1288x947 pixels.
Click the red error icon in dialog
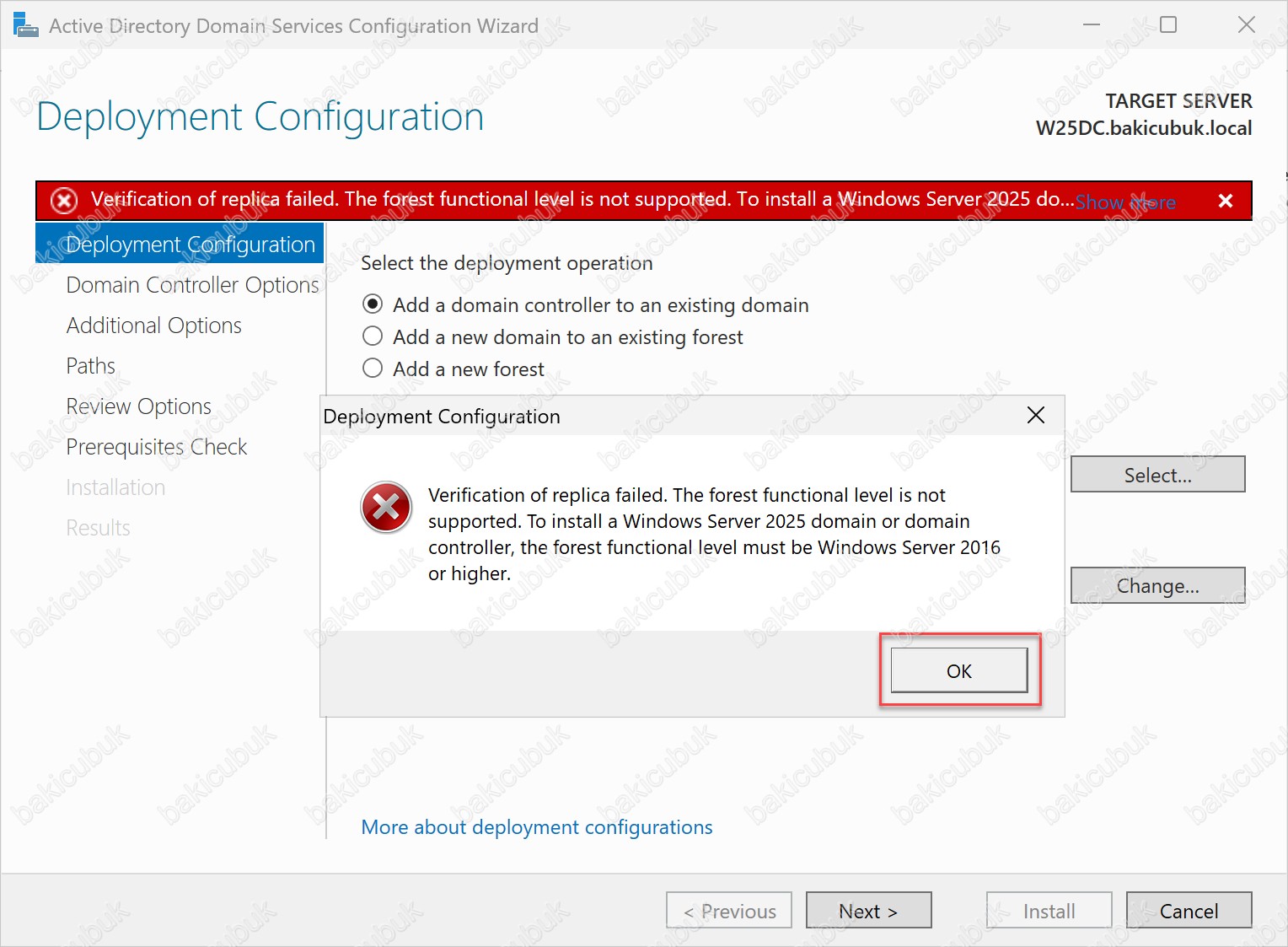pos(386,507)
